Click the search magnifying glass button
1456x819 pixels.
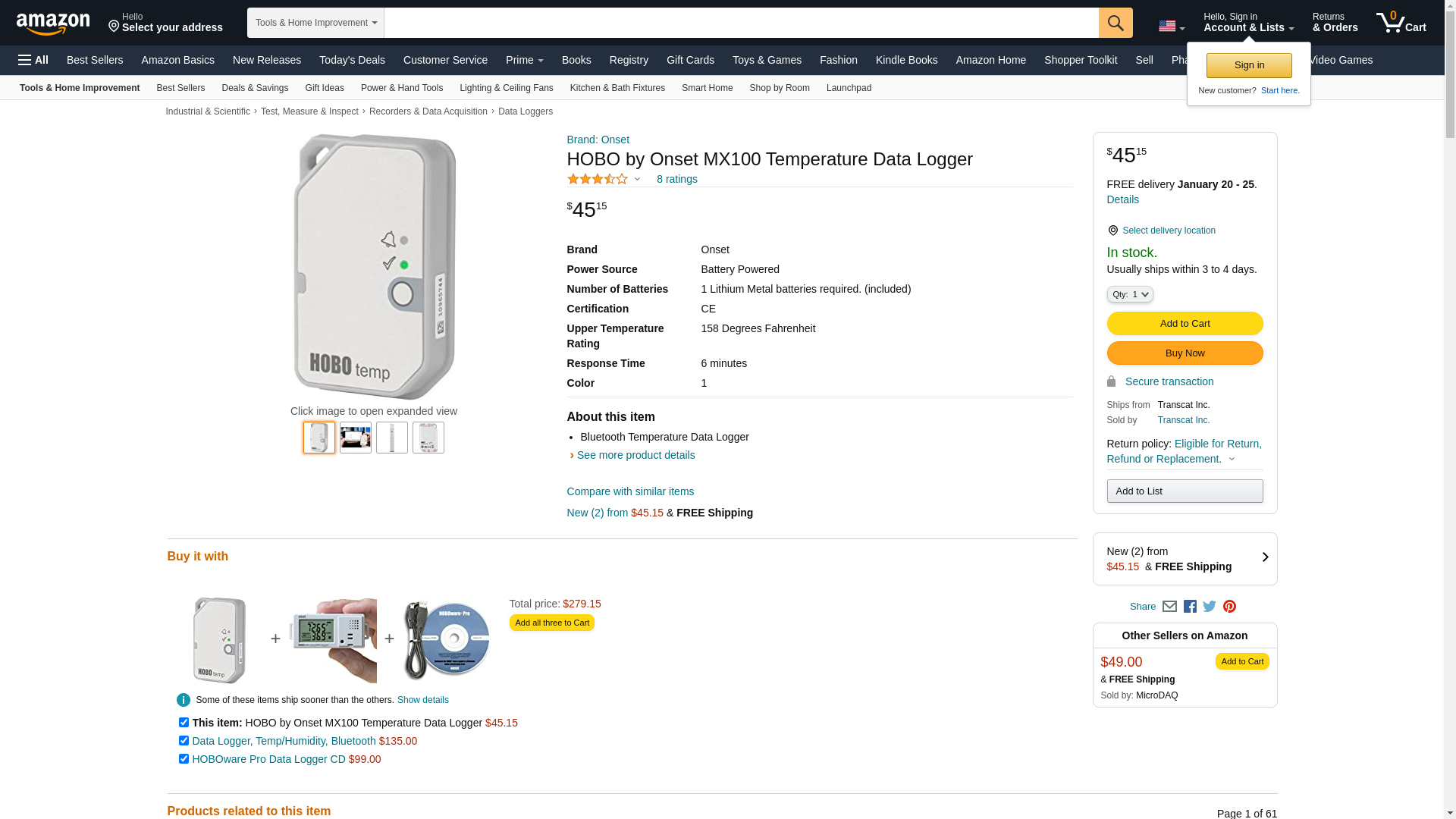click(1116, 23)
